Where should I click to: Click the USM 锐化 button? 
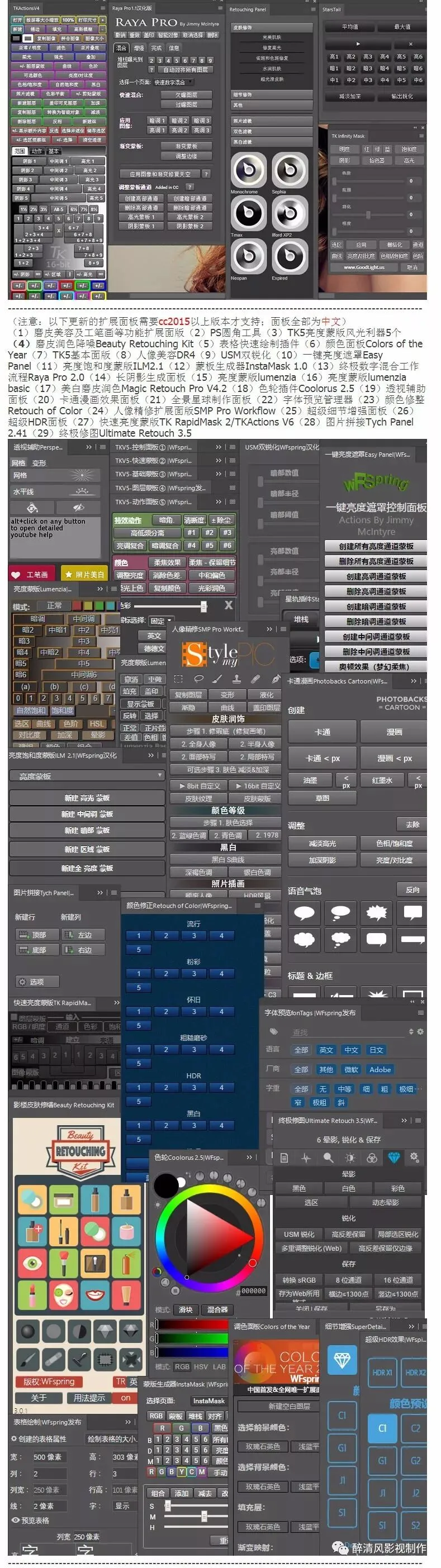(x=299, y=1234)
